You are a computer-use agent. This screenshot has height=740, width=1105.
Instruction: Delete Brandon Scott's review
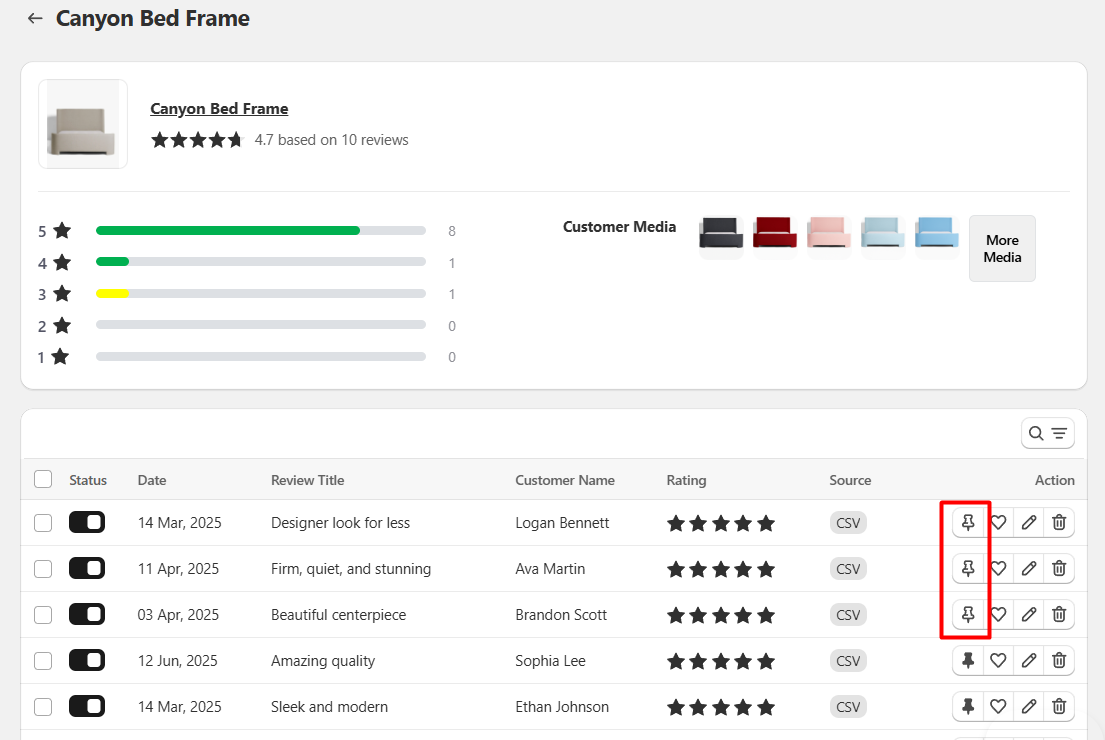[1059, 615]
